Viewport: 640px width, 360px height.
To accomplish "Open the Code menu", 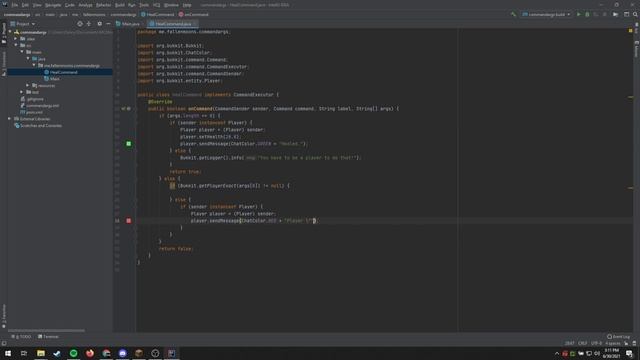I will click(70, 5).
